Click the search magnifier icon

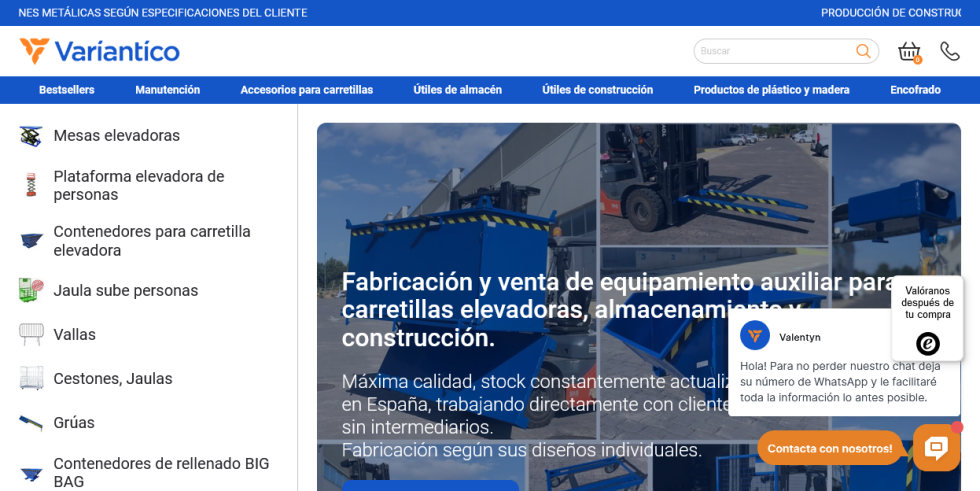863,51
